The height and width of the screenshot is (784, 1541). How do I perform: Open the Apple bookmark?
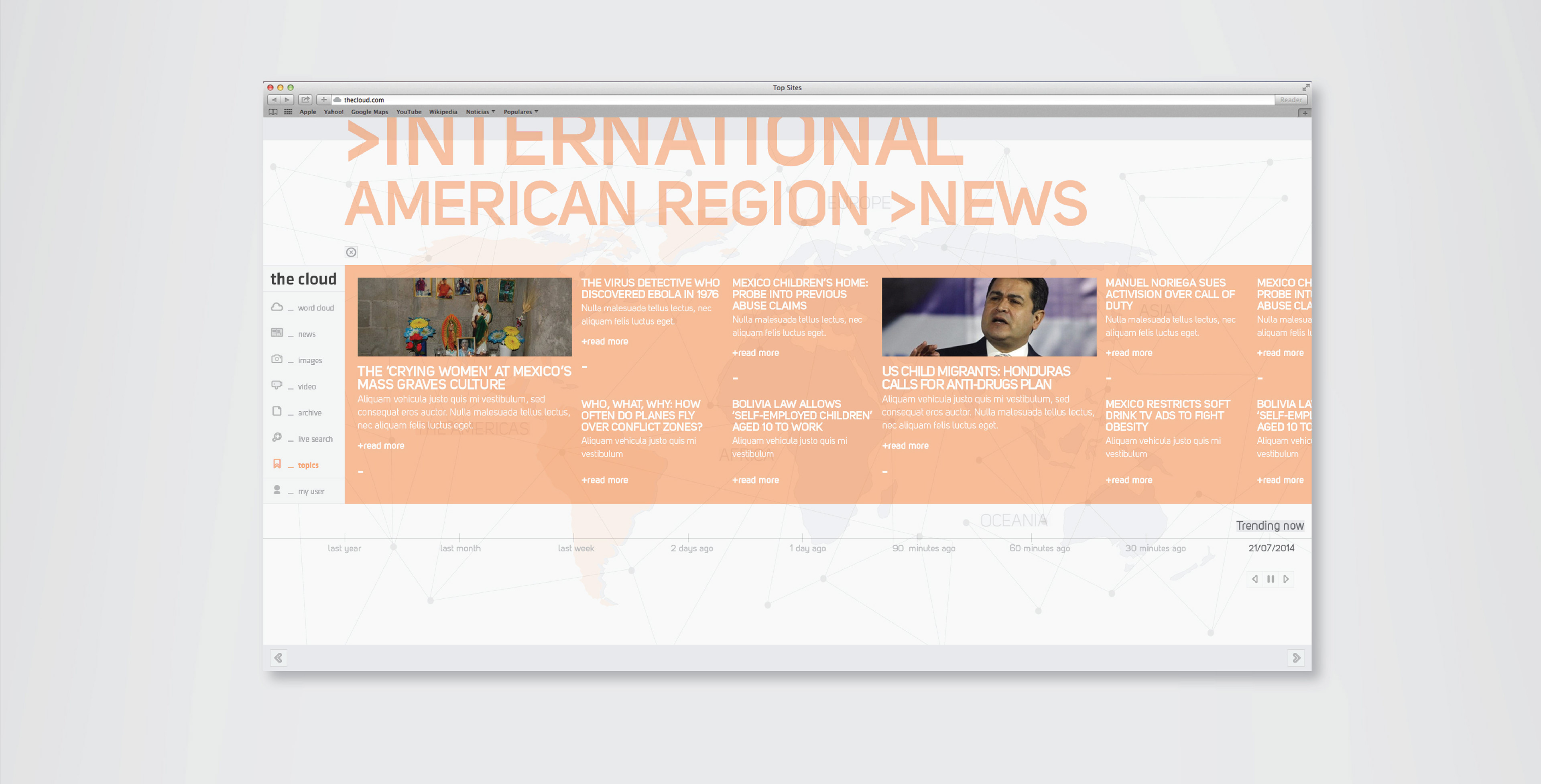307,112
